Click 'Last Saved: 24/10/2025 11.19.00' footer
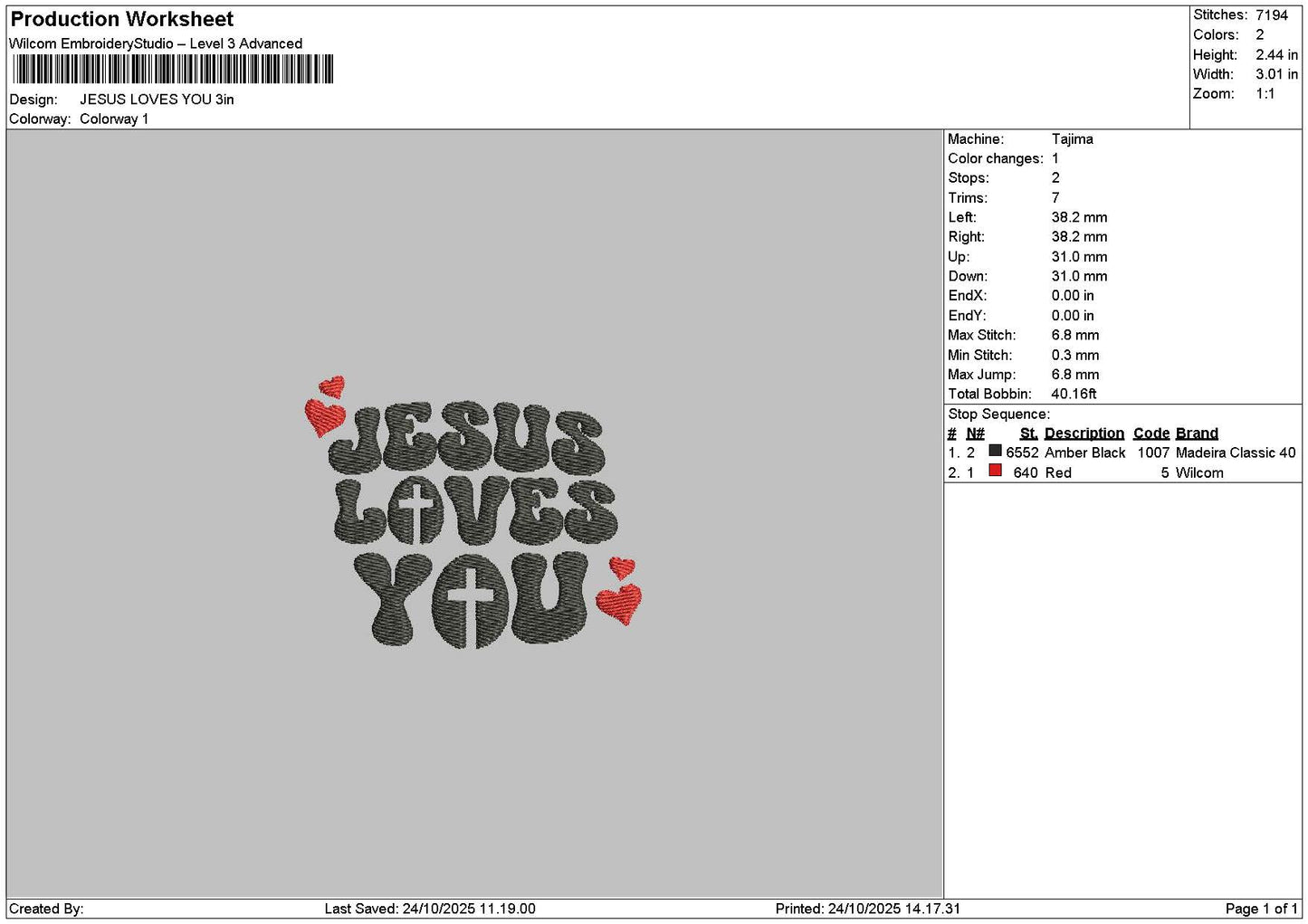Image resolution: width=1308 pixels, height=924 pixels. 430,910
